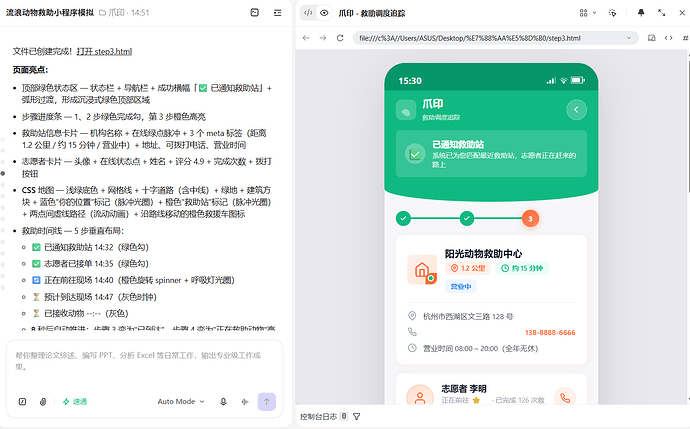The height and width of the screenshot is (429, 690).
Task: Click the 志愿者已接单 14:35 list item
Action: point(90,264)
